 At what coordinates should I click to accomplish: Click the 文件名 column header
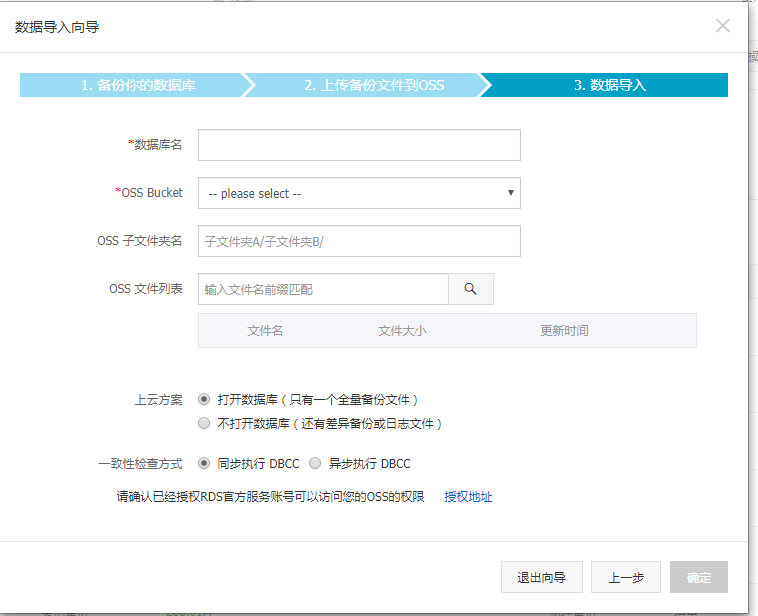click(265, 331)
